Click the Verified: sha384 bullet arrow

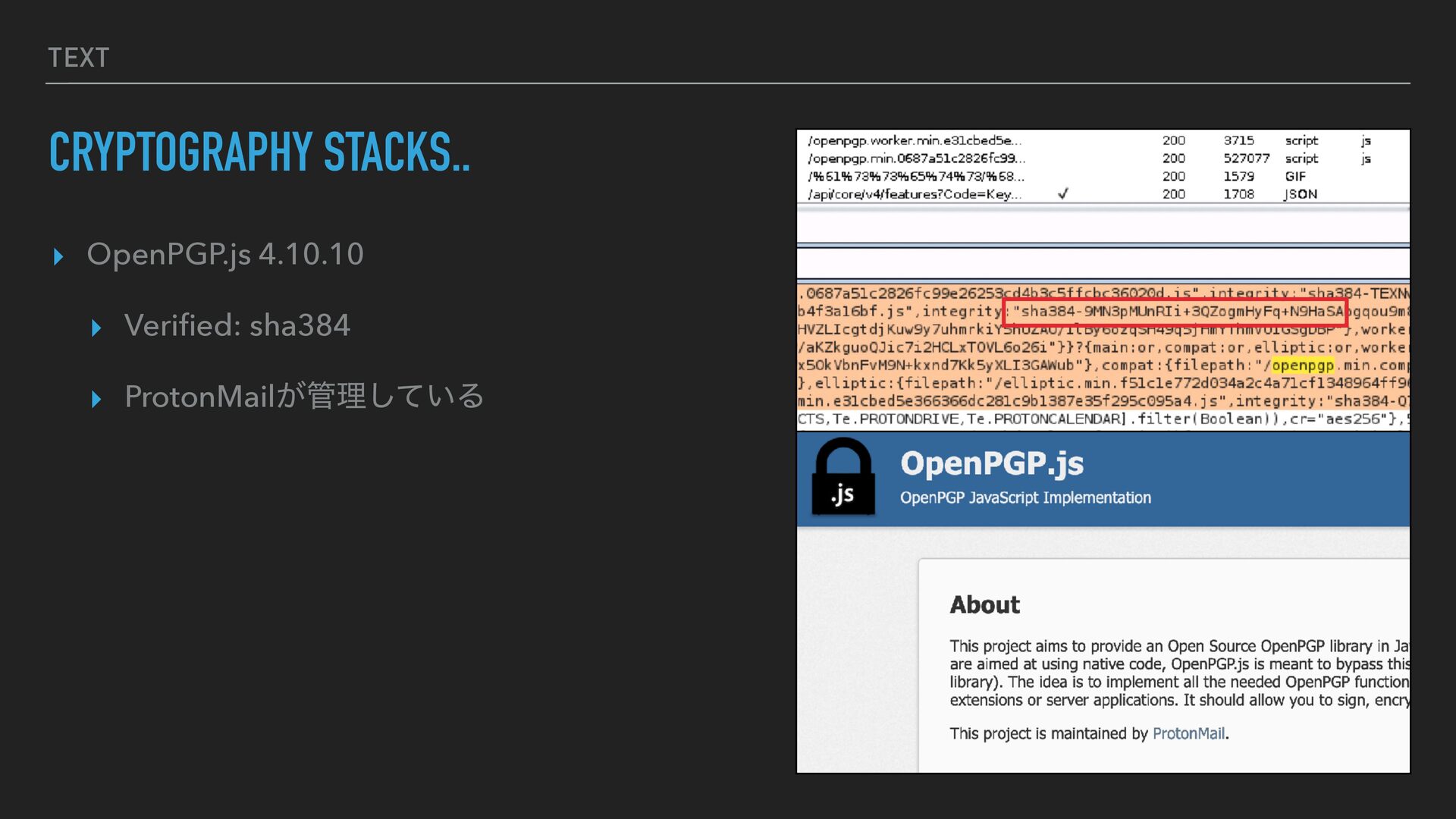96,328
